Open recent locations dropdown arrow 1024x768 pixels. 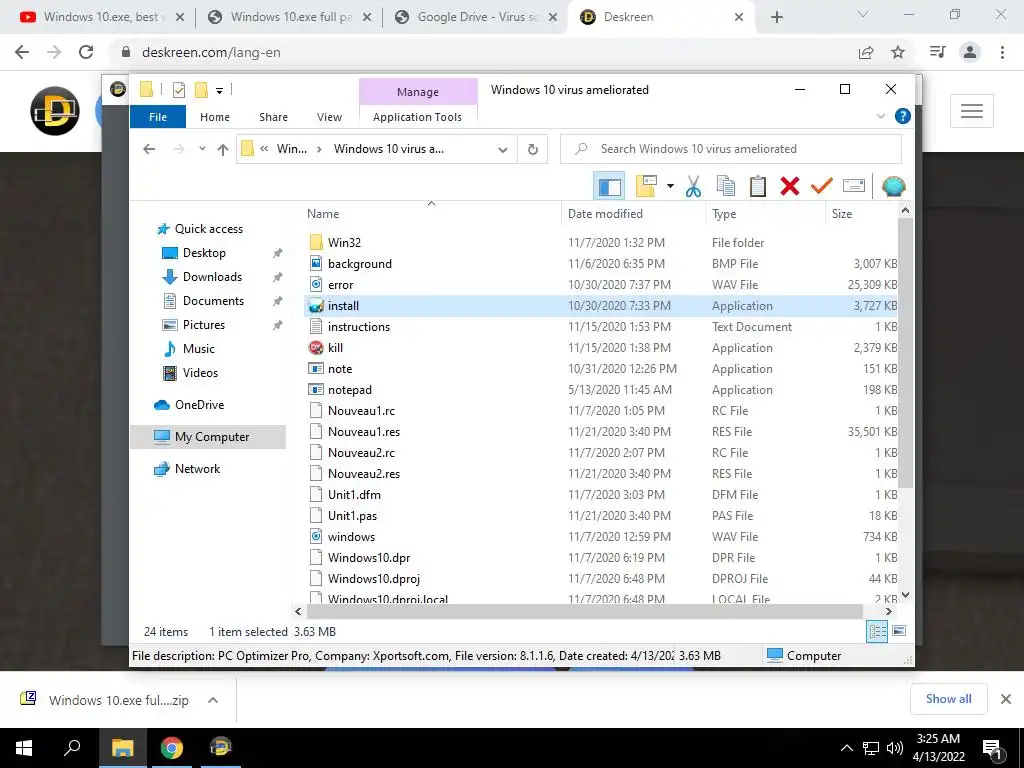[x=202, y=149]
